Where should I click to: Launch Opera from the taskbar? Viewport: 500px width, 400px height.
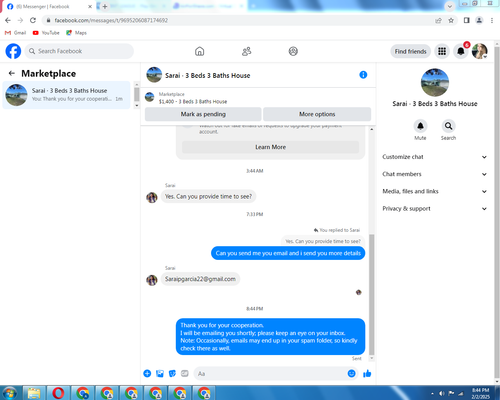pos(58,393)
